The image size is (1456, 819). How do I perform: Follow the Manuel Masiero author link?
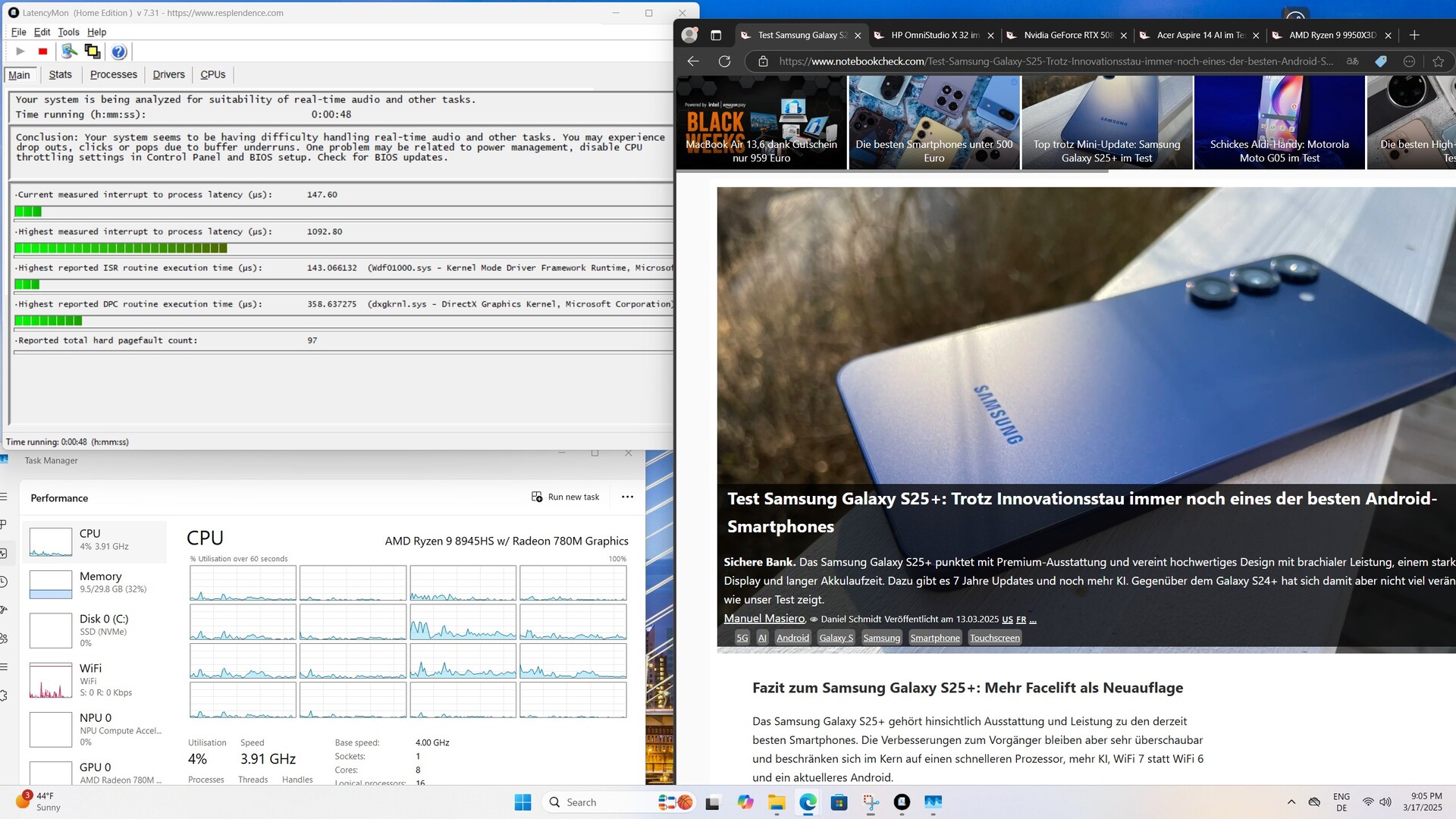point(764,619)
